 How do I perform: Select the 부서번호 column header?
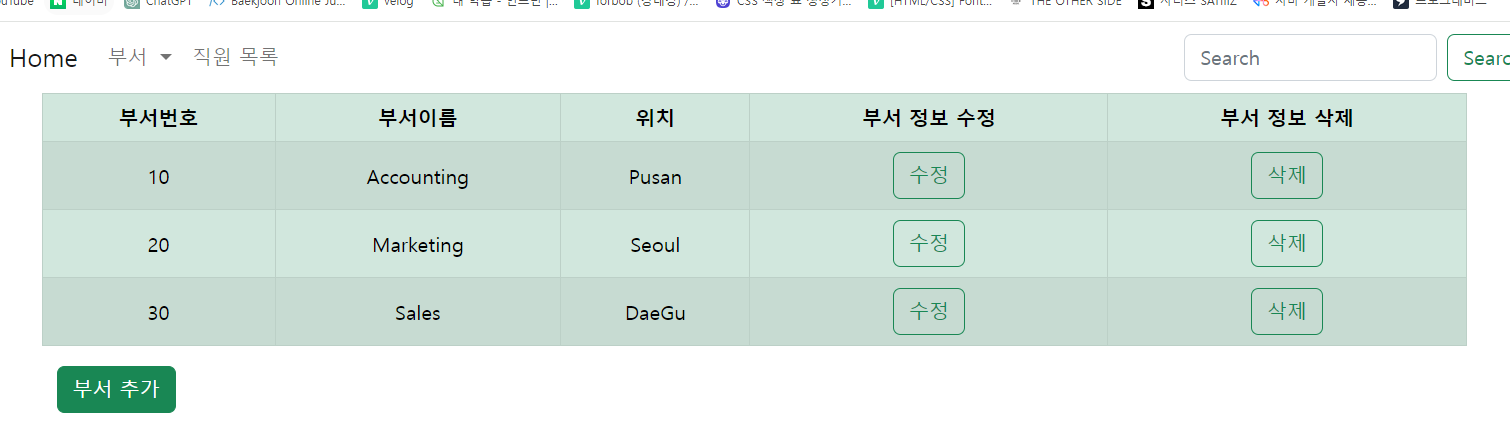pyautogui.click(x=158, y=118)
